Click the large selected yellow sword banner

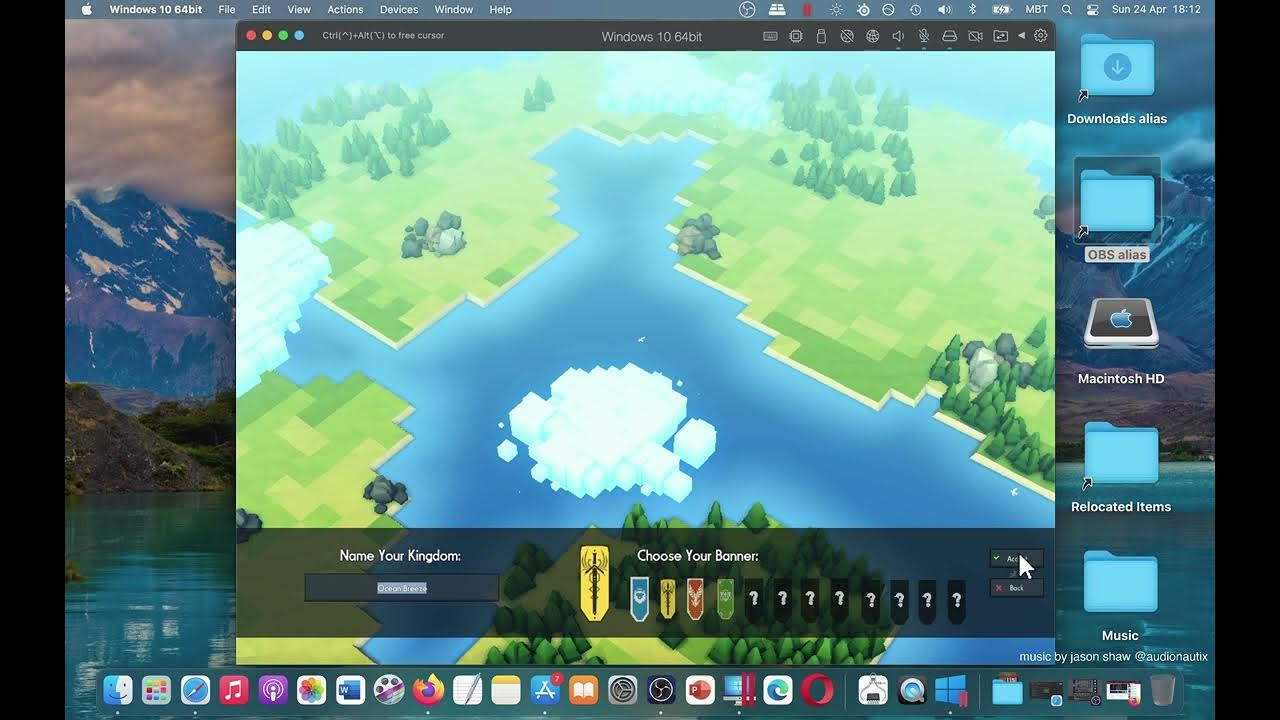595,583
